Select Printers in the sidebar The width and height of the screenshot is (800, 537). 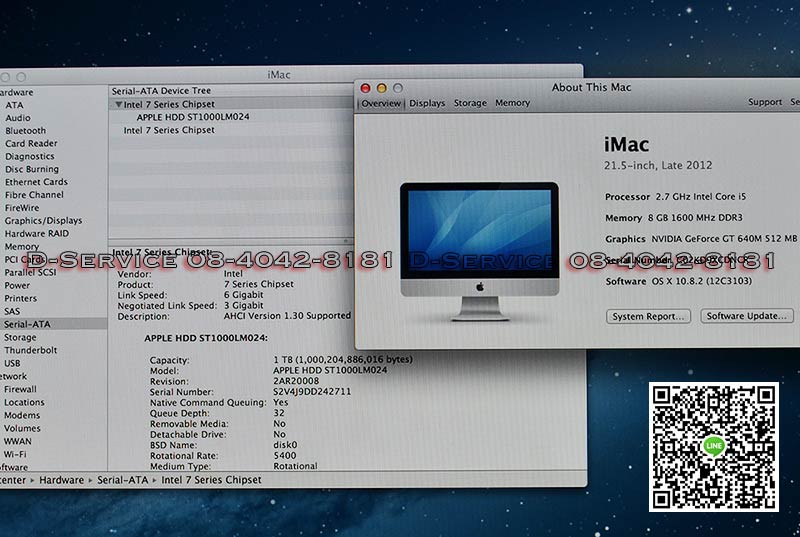pyautogui.click(x=21, y=298)
